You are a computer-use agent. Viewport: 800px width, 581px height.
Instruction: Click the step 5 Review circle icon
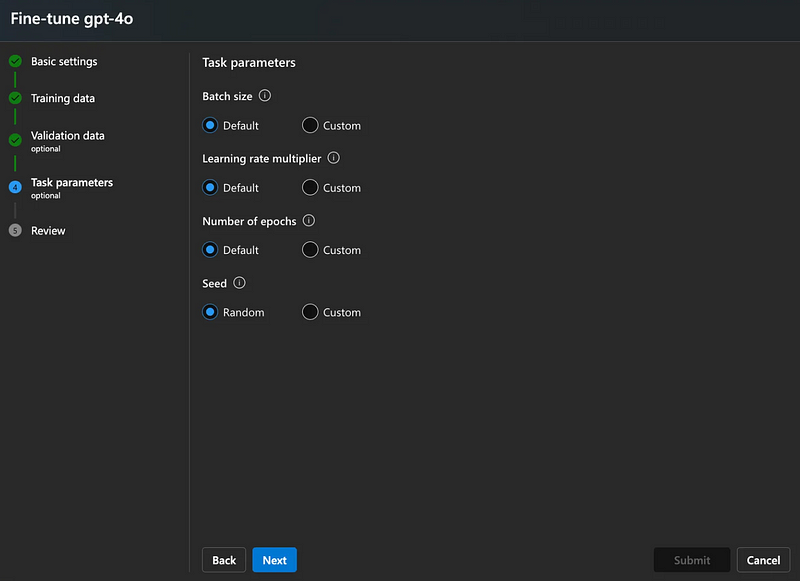click(15, 231)
